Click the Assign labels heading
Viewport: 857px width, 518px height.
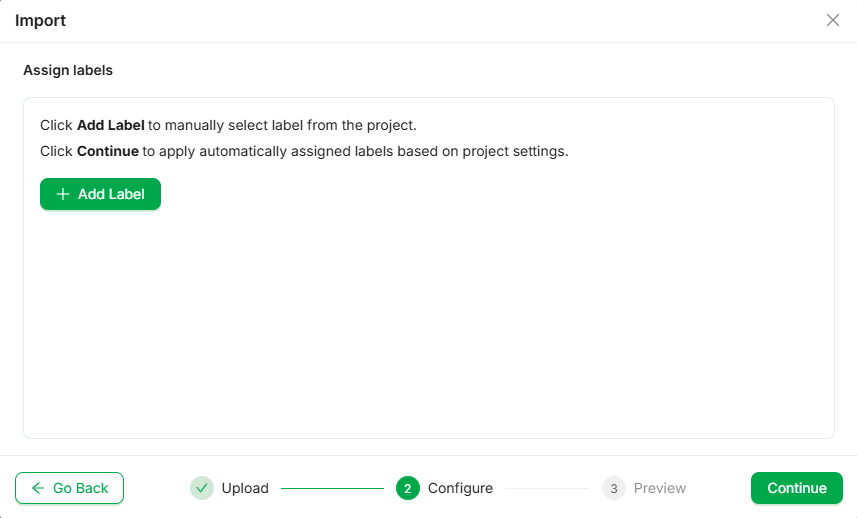pos(68,70)
